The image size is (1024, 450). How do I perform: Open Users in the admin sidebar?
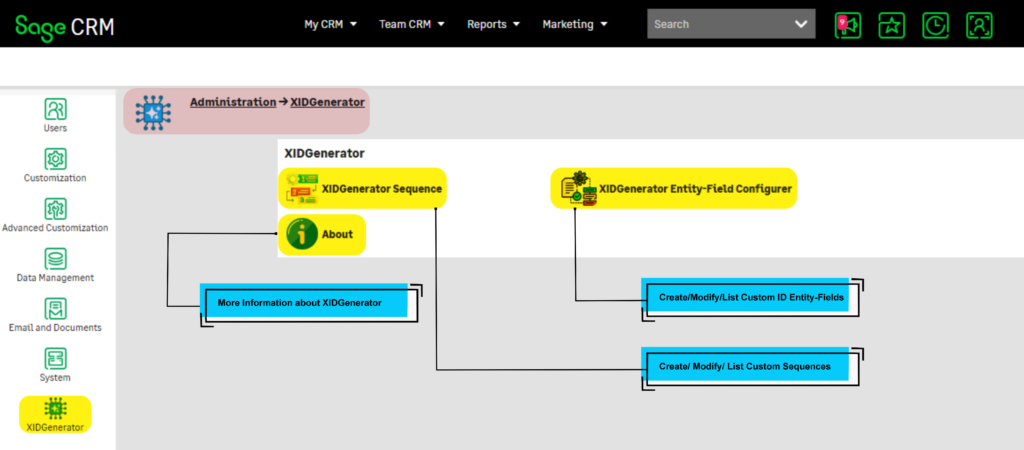56,109
